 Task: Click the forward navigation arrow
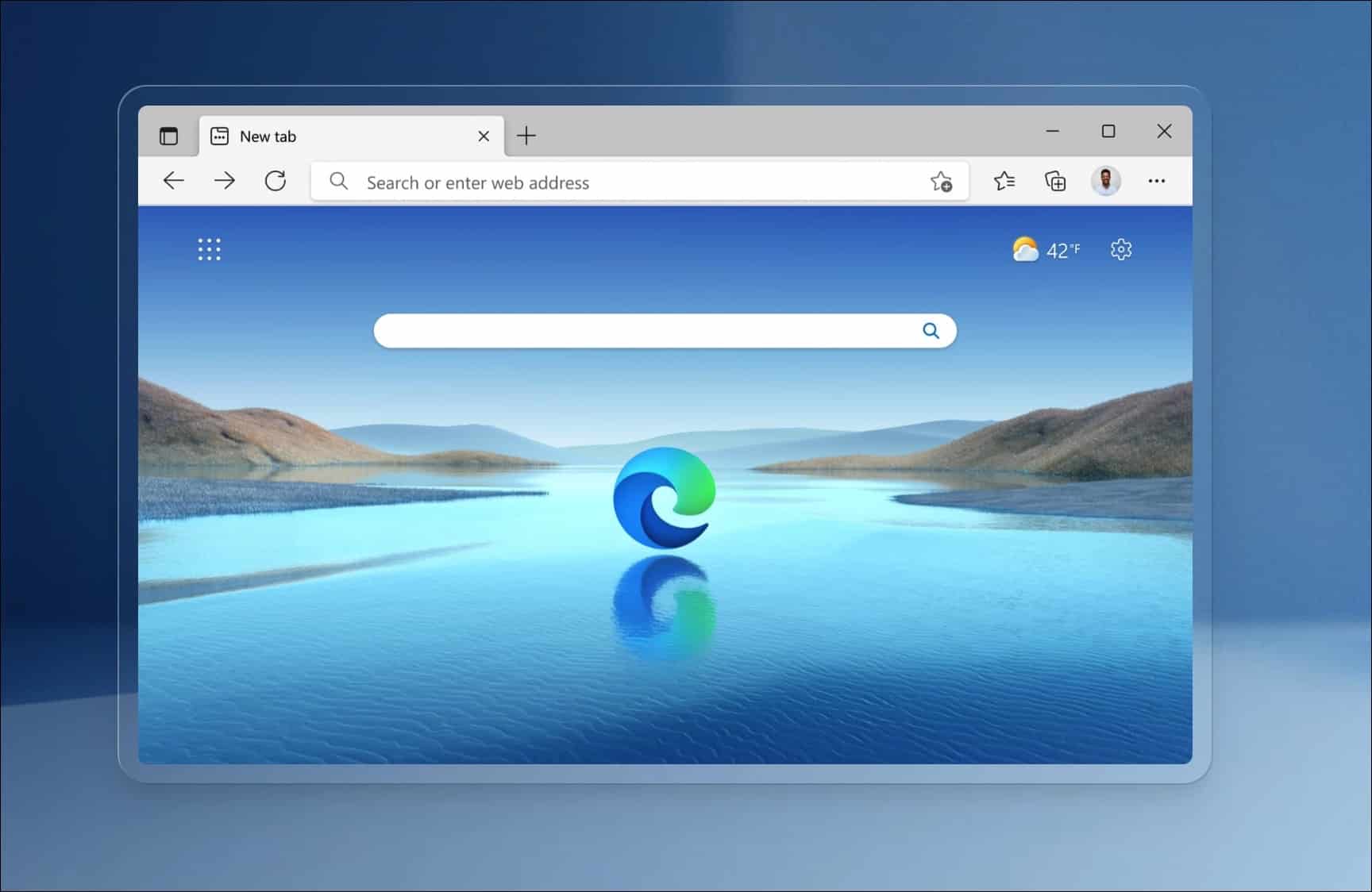click(225, 181)
